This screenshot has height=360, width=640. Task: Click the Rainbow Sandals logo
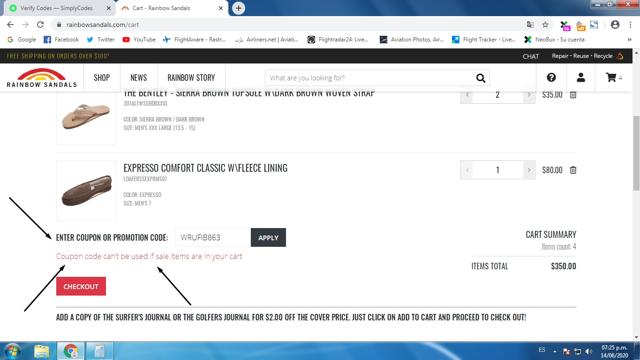(42, 78)
